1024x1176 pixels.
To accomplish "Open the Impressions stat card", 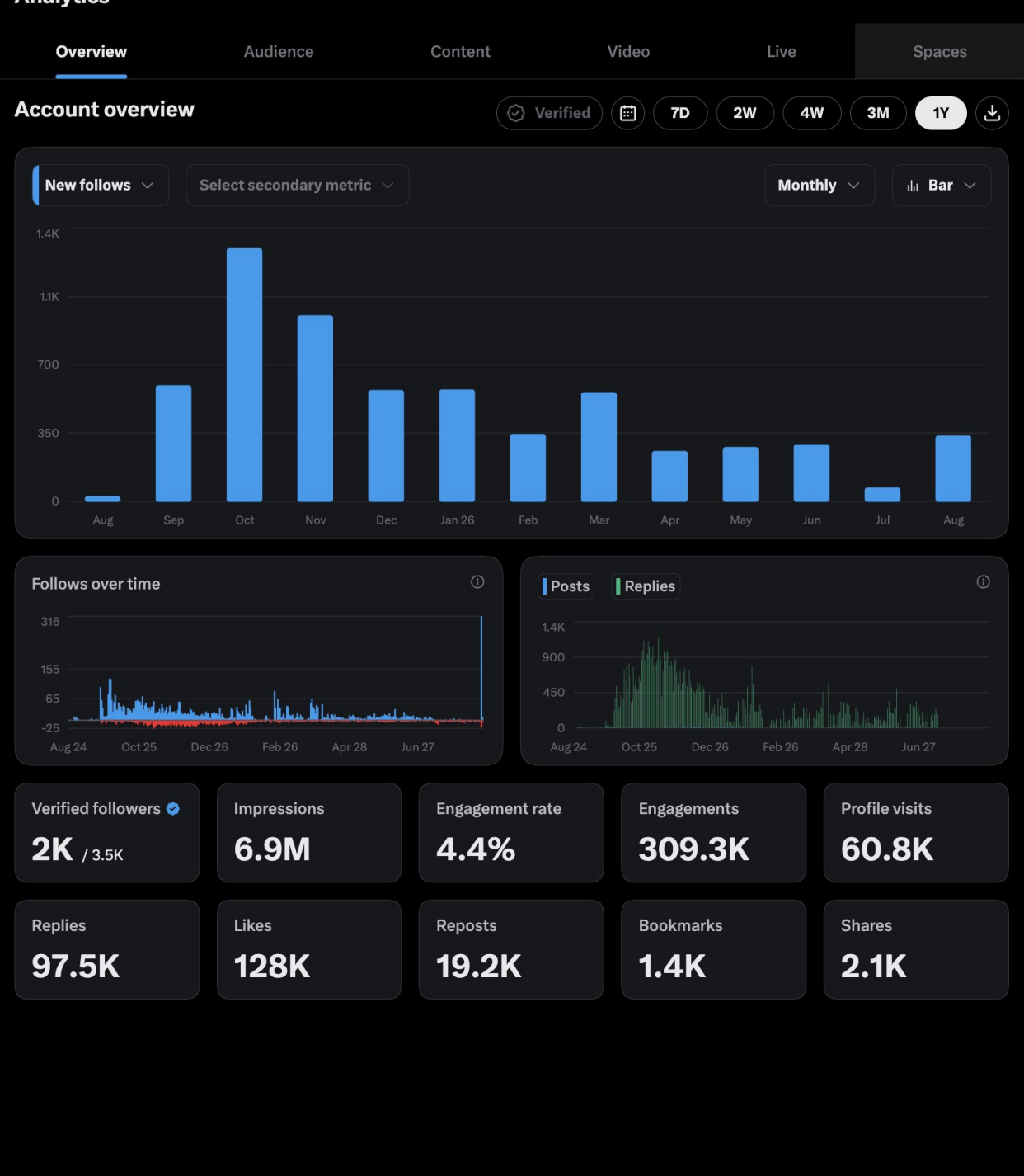I will 309,833.
